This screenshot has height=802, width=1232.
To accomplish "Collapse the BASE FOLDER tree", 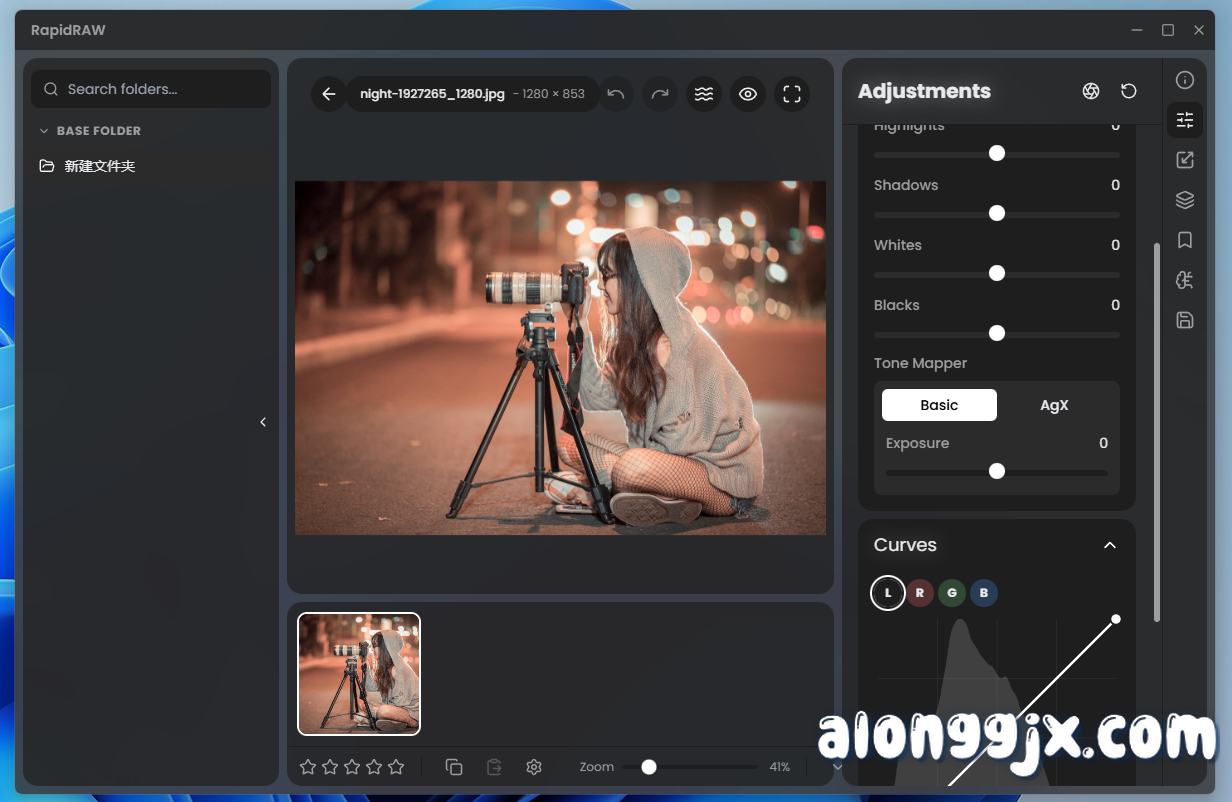I will (x=44, y=131).
